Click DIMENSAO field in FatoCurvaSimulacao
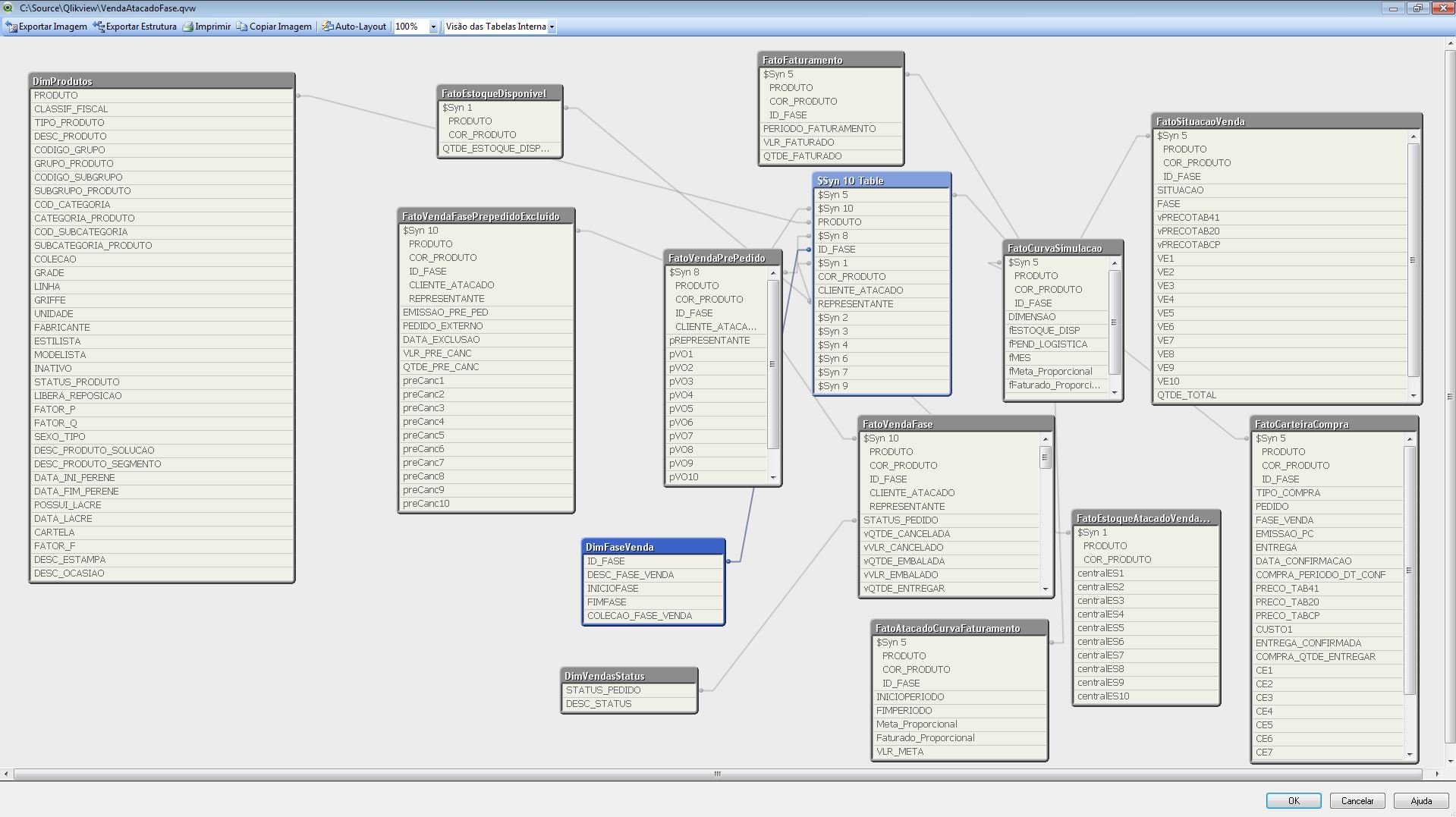The width and height of the screenshot is (1456, 817). (1056, 317)
